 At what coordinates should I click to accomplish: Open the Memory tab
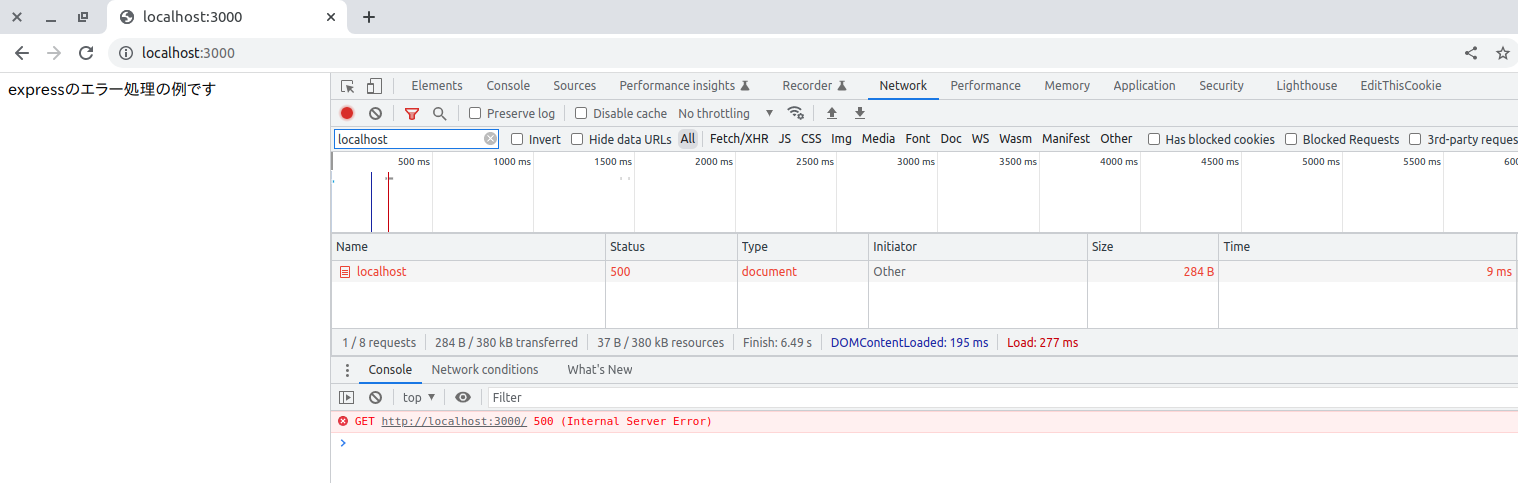[x=1067, y=86]
